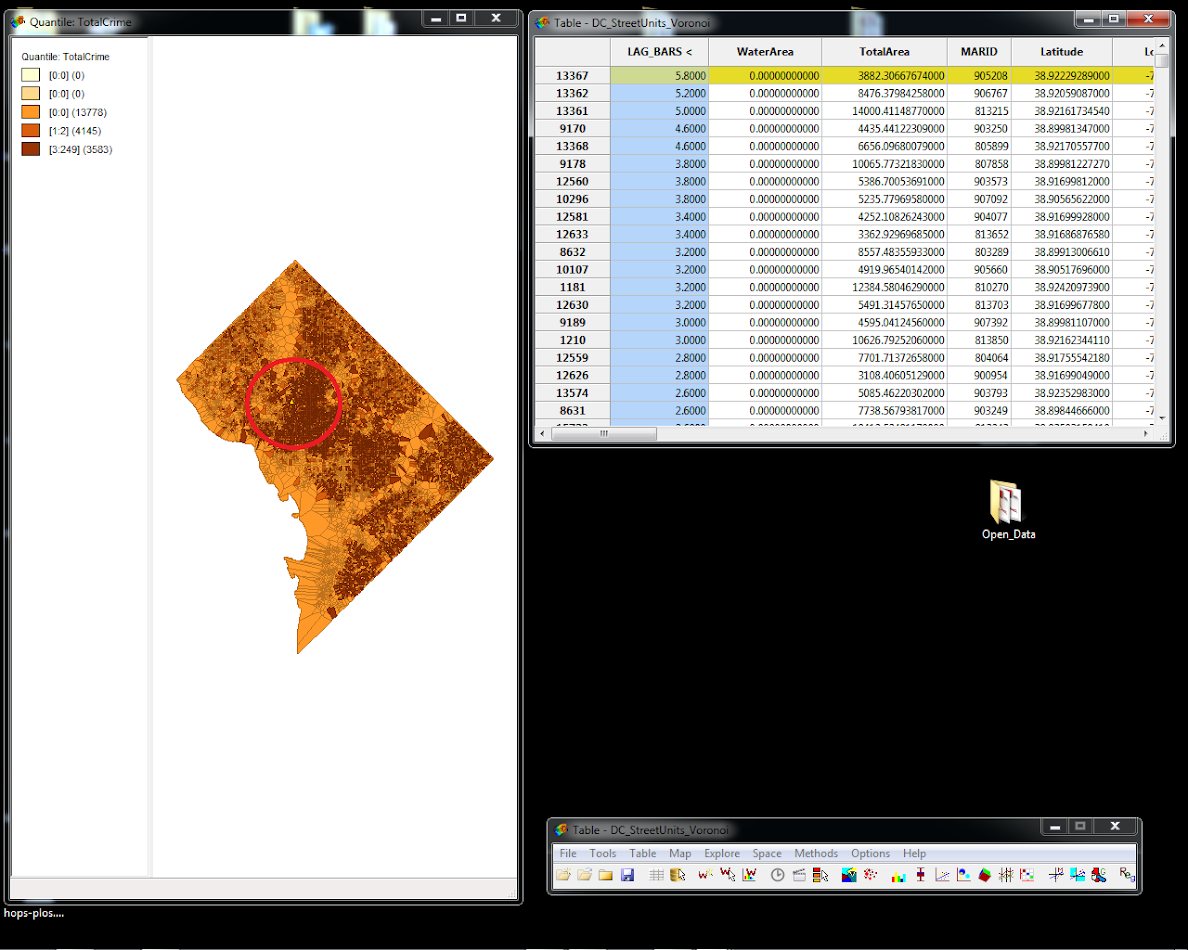
Task: Select table row header 13367
Action: pyautogui.click(x=572, y=76)
